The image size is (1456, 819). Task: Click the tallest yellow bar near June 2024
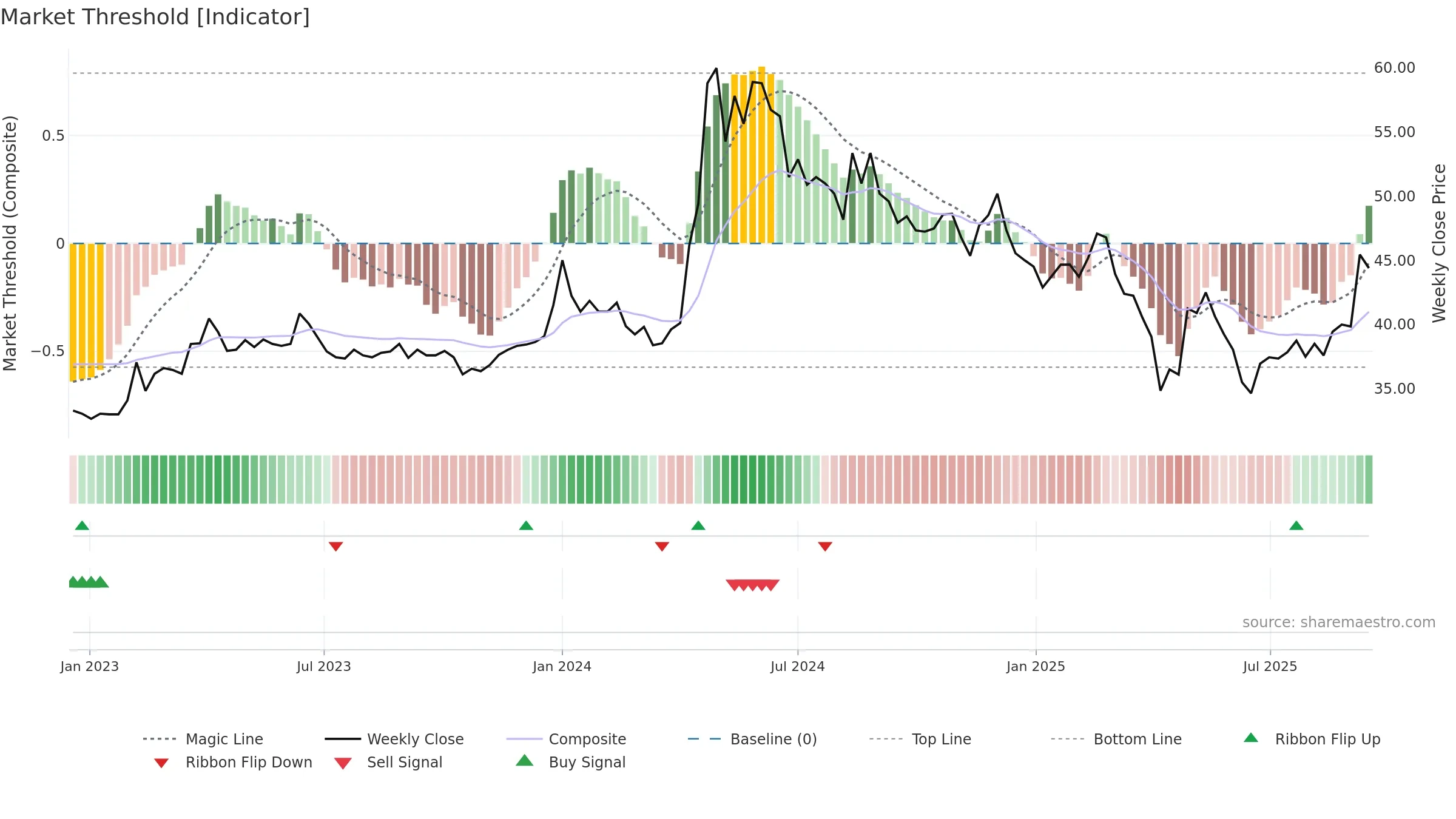762,155
